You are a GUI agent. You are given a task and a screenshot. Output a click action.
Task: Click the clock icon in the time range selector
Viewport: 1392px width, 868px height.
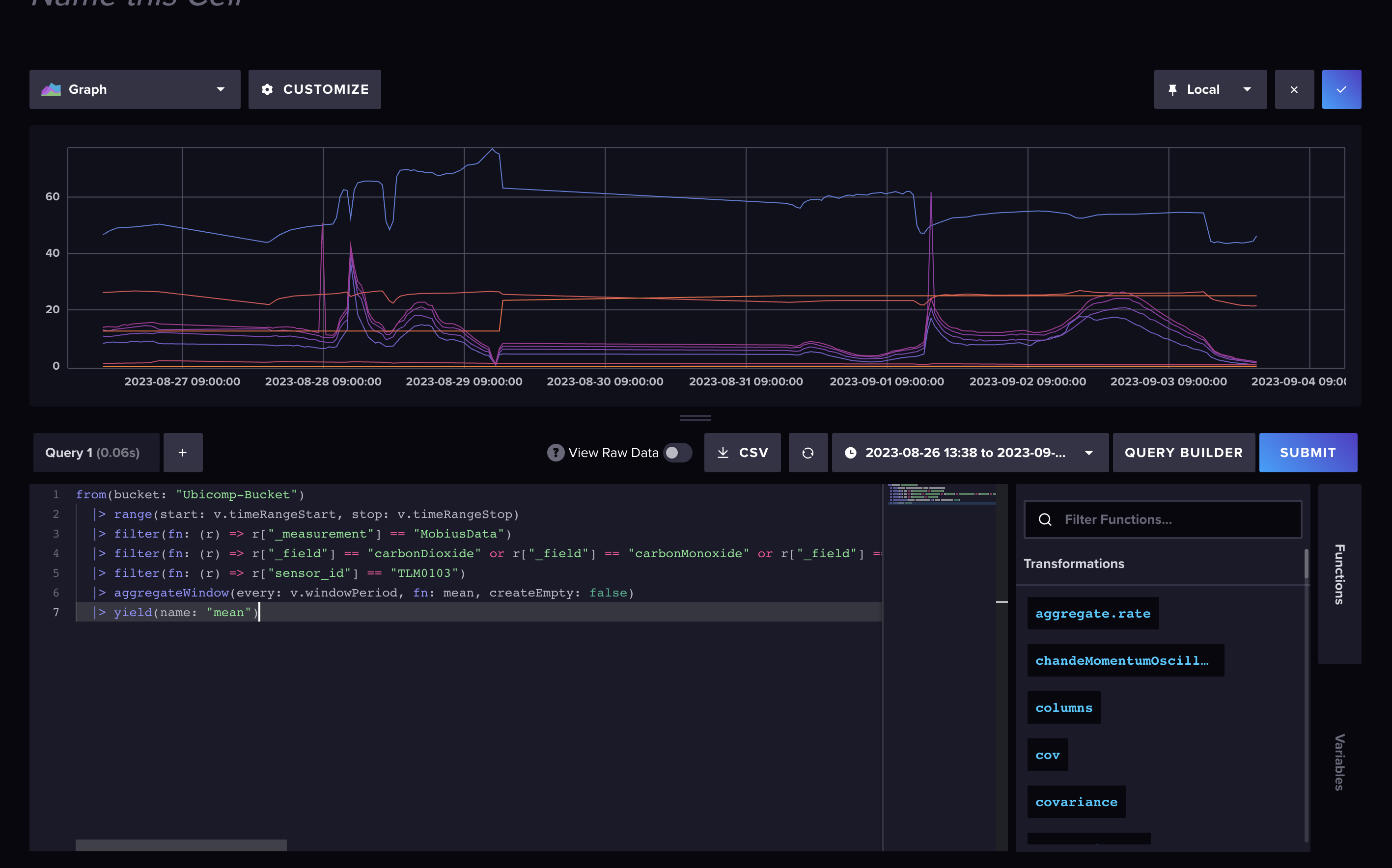click(x=852, y=452)
